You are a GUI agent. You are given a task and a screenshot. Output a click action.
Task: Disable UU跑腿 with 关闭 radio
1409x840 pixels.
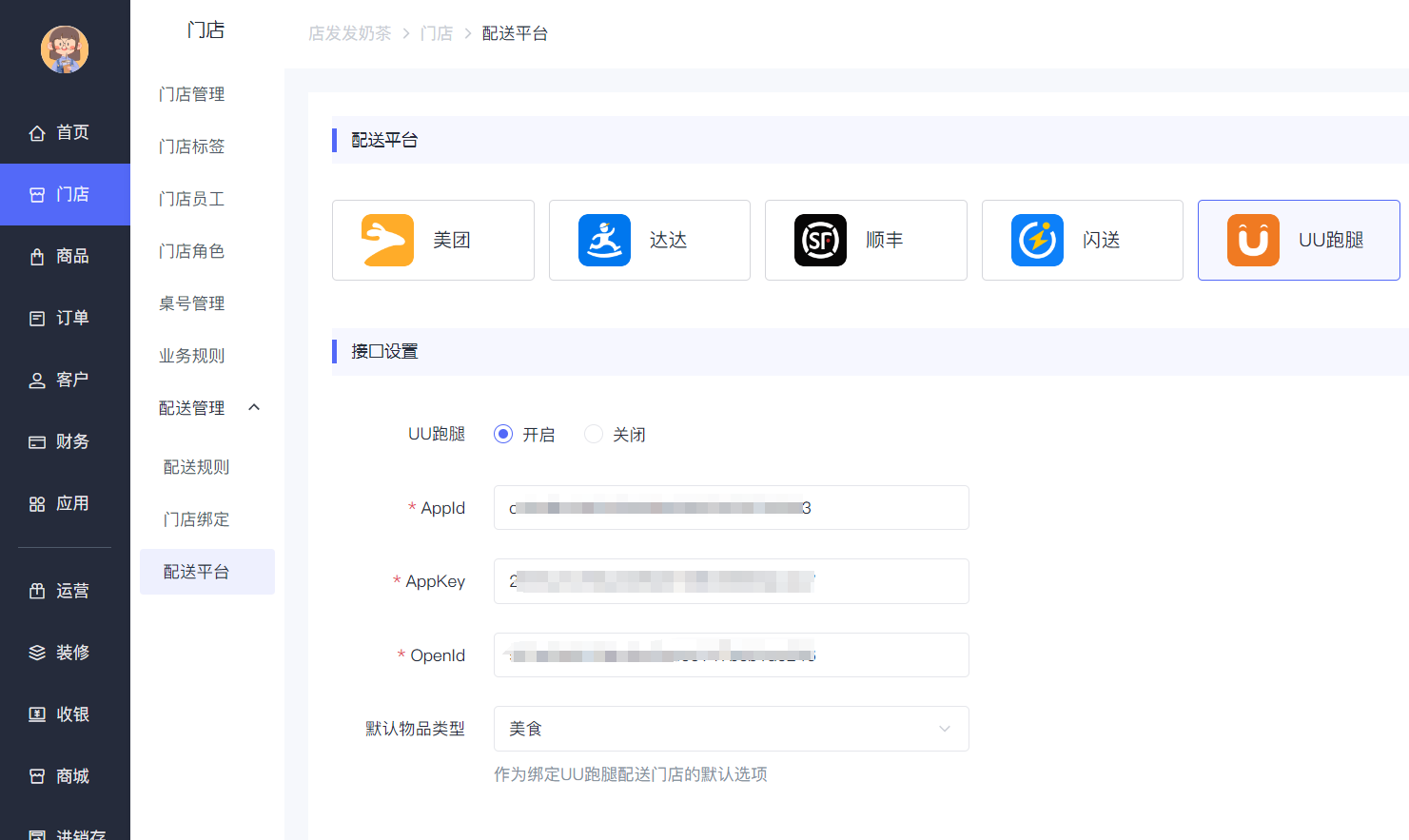(594, 434)
